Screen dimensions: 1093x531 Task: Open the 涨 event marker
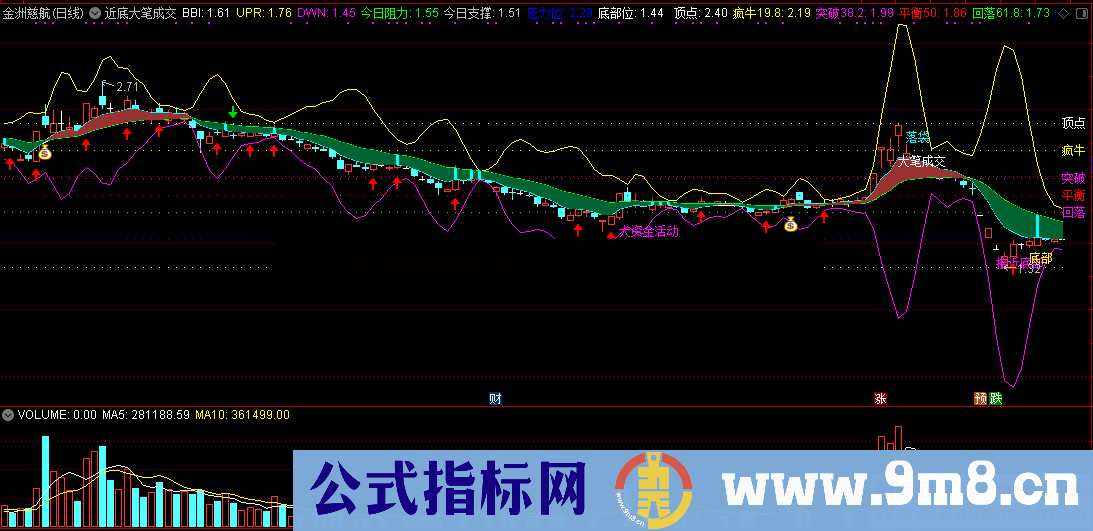click(x=880, y=399)
